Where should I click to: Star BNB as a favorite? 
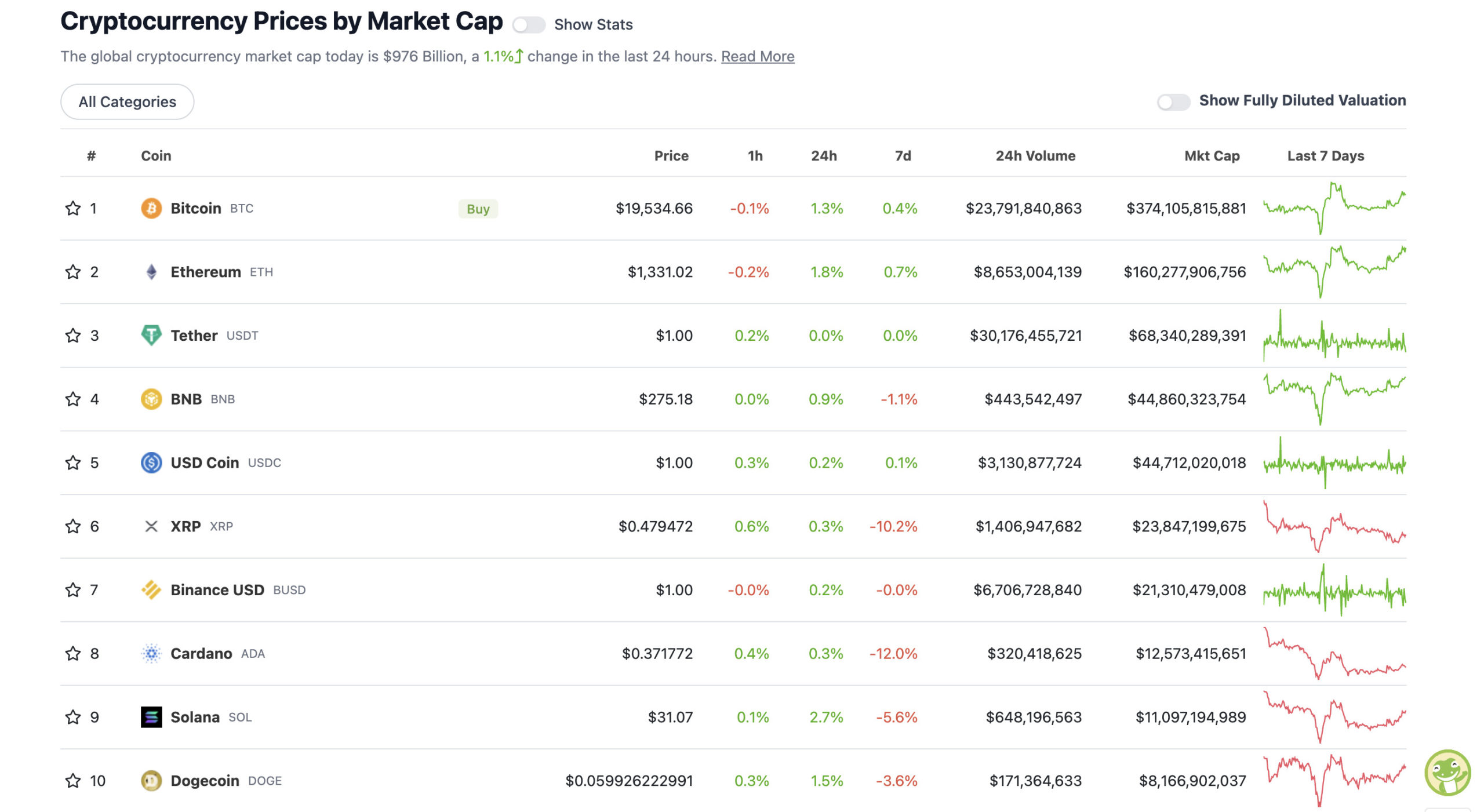pos(72,399)
